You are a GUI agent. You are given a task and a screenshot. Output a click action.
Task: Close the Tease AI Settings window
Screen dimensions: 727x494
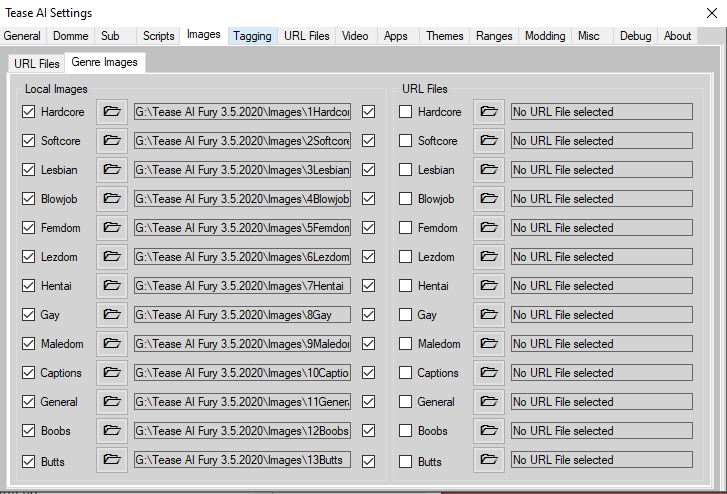[712, 13]
